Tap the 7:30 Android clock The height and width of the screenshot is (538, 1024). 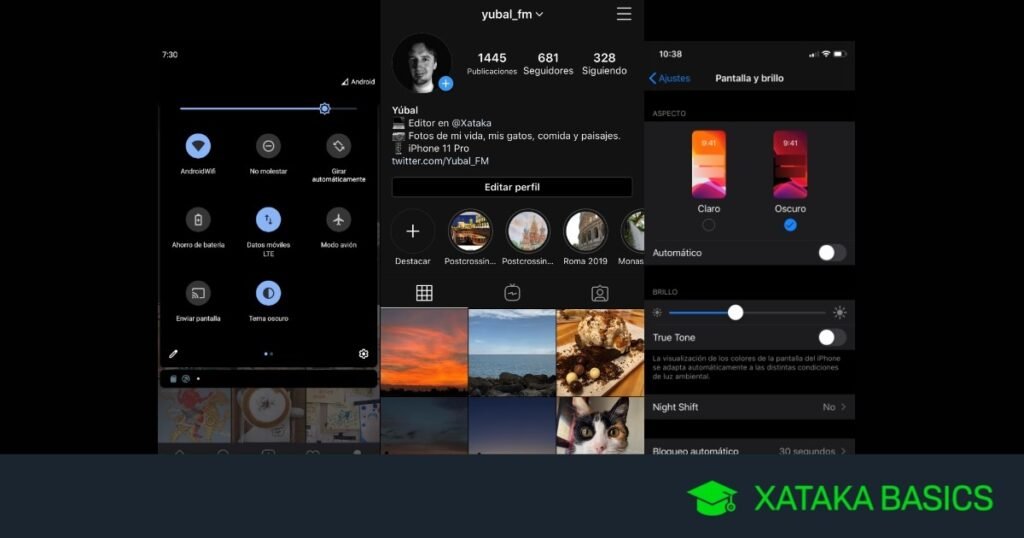(170, 55)
